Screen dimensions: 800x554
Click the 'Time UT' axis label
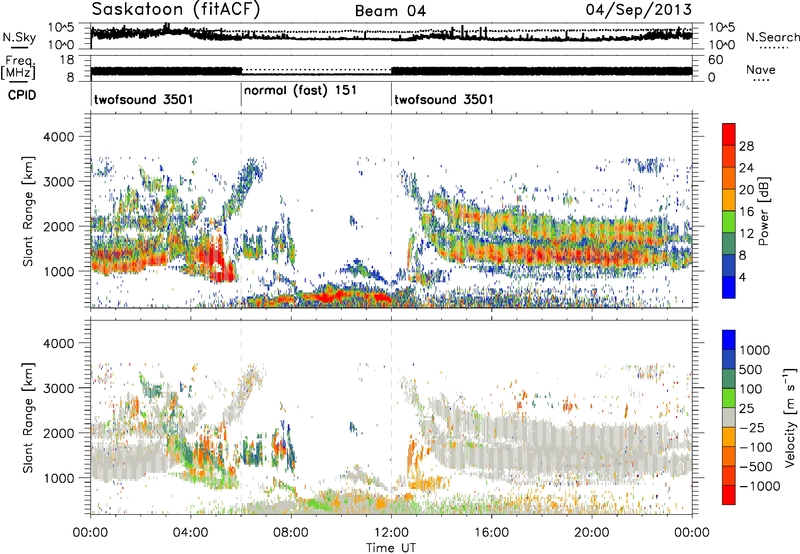pyautogui.click(x=391, y=548)
